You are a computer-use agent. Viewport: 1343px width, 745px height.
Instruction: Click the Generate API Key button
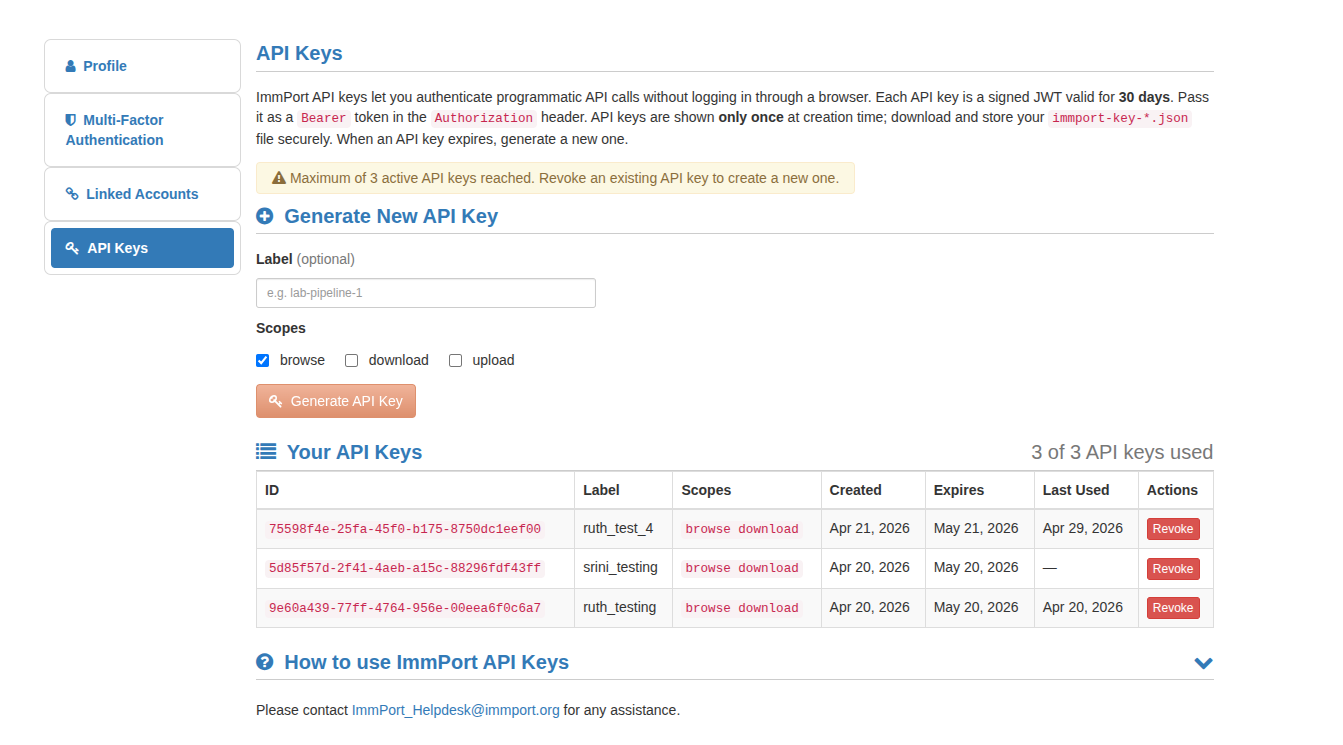(x=336, y=401)
